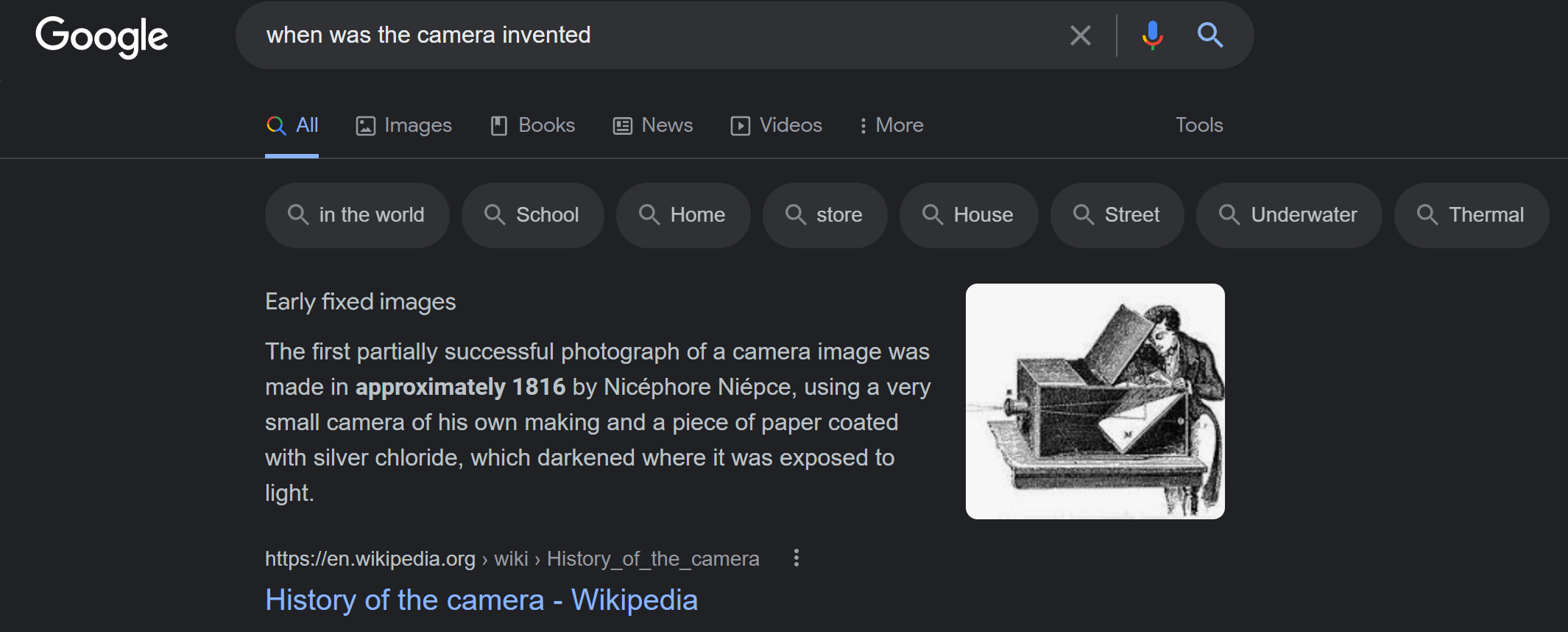The width and height of the screenshot is (1568, 632).
Task: Pick the Home suggestion chip
Action: click(x=683, y=215)
